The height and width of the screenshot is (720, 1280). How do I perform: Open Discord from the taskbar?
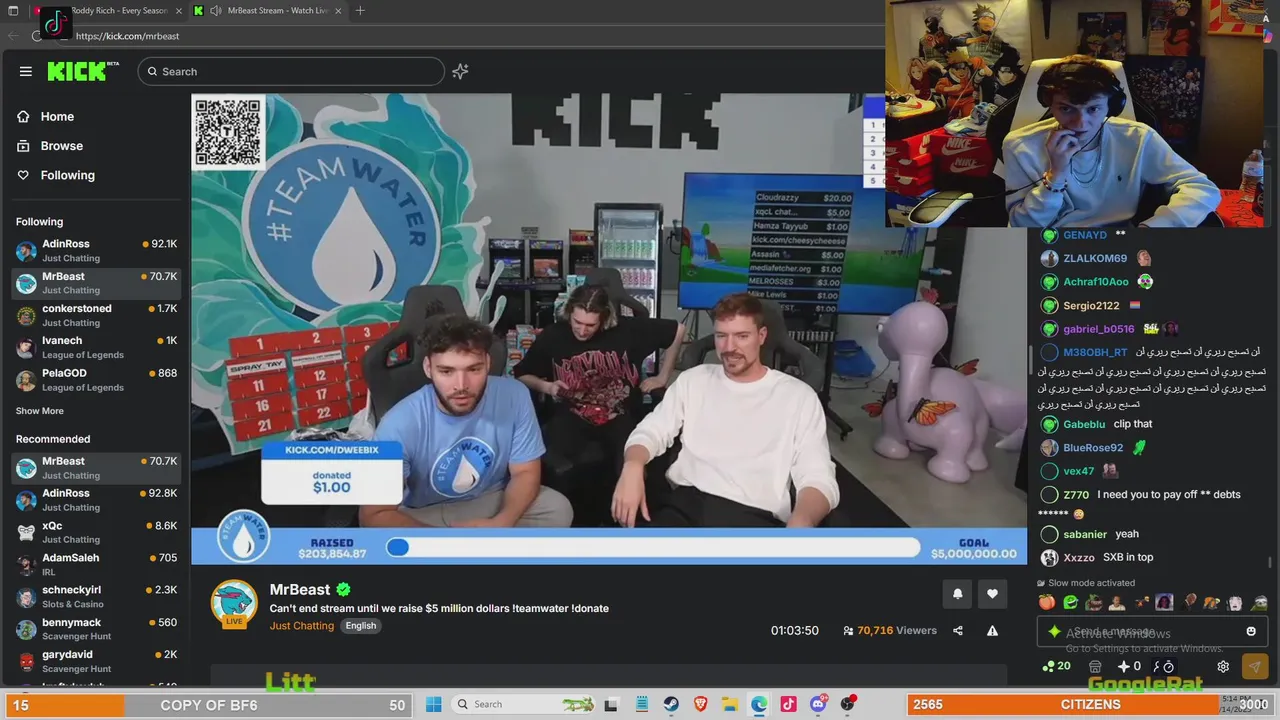[818, 704]
